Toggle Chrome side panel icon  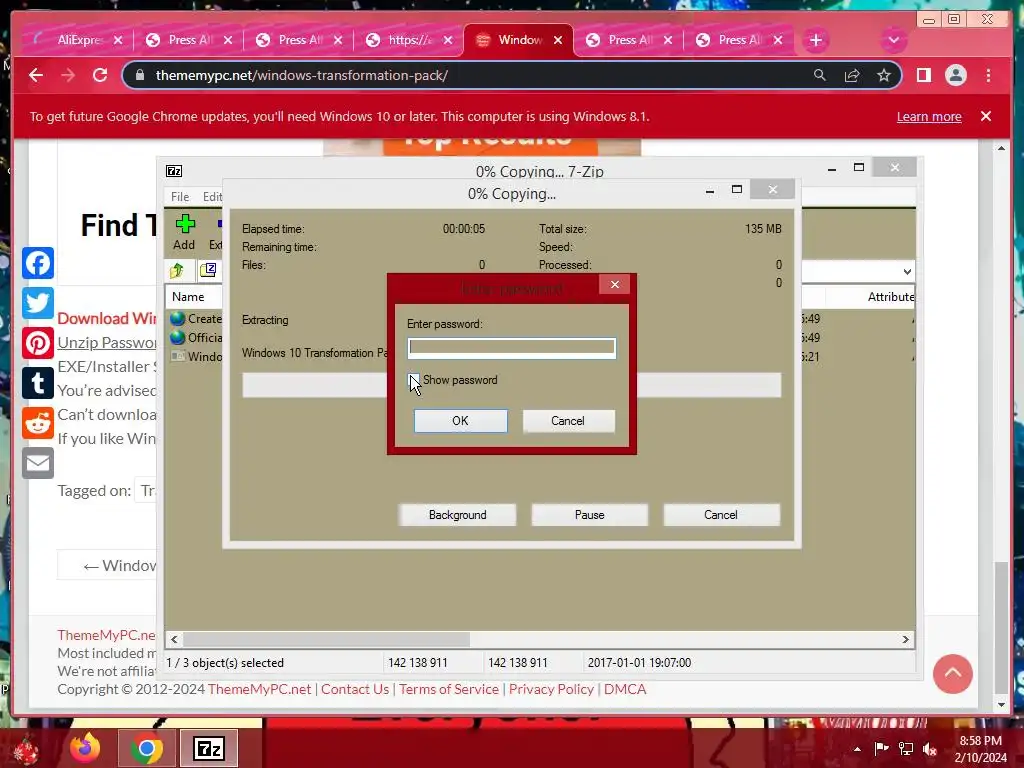tap(923, 76)
